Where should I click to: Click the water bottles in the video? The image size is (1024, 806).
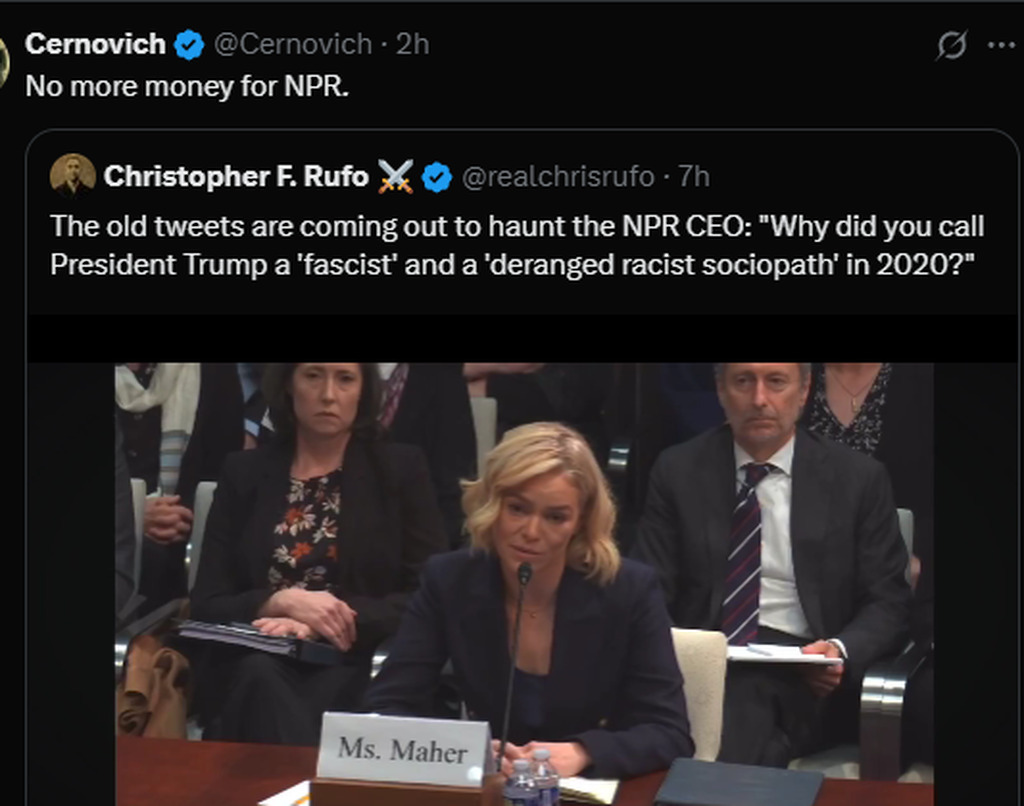530,779
